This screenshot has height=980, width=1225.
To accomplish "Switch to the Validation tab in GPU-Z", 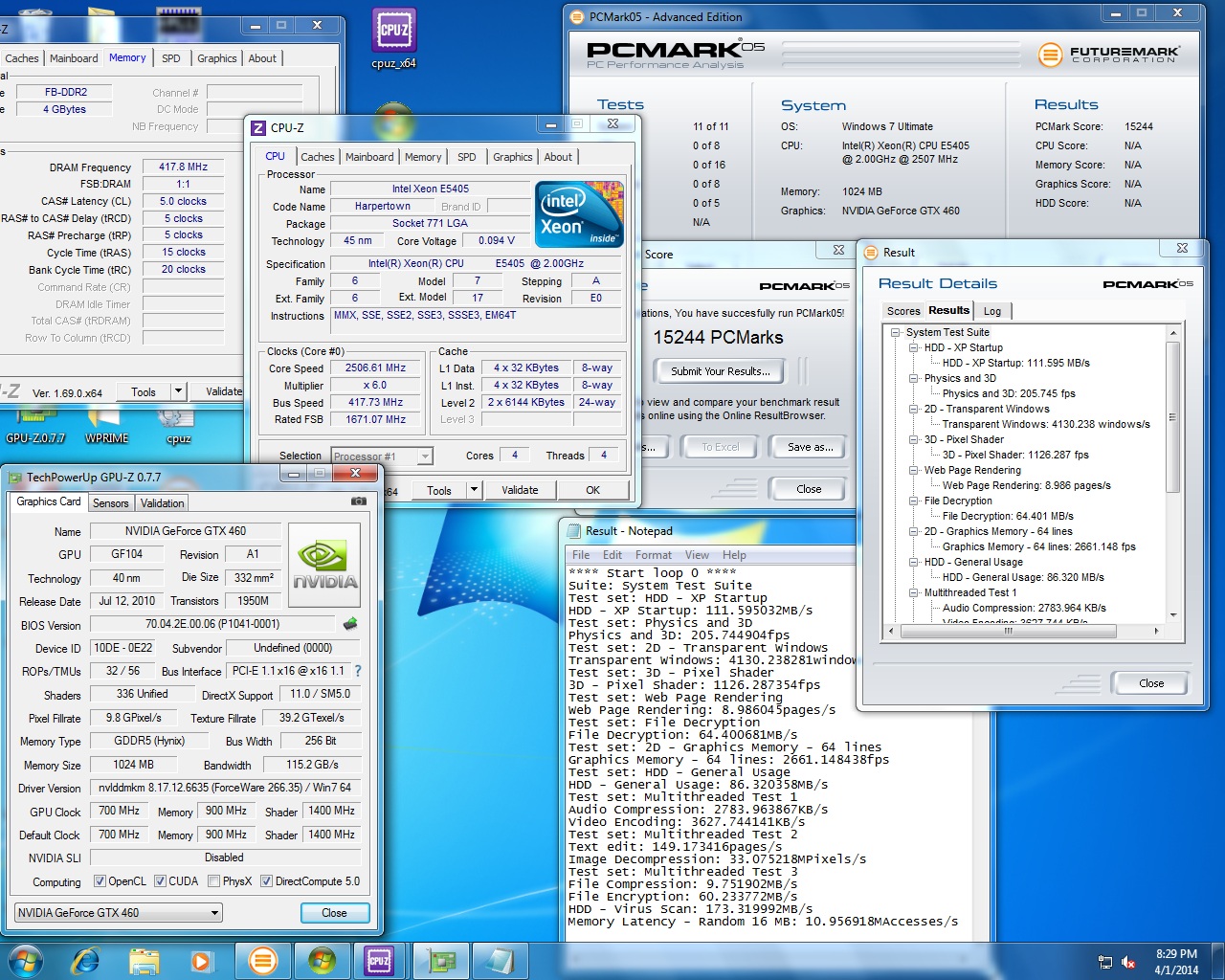I will (x=163, y=503).
